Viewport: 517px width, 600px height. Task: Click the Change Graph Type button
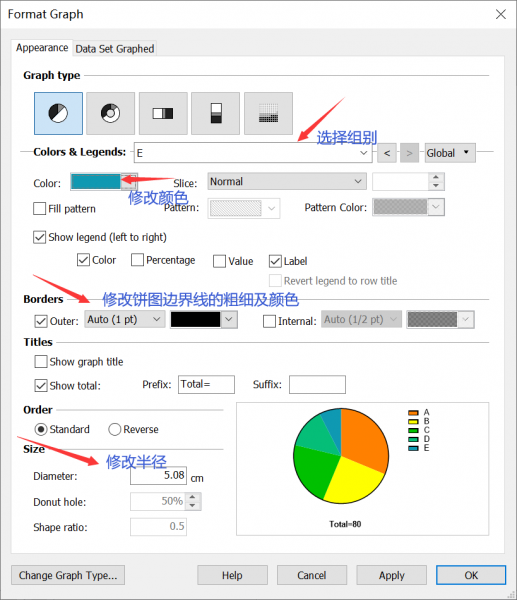point(68,575)
